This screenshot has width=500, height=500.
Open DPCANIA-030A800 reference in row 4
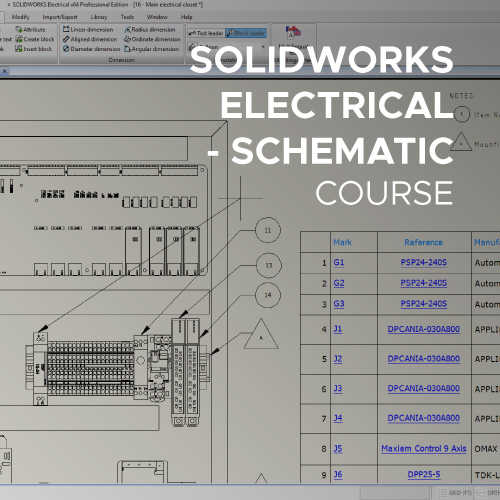(x=424, y=329)
